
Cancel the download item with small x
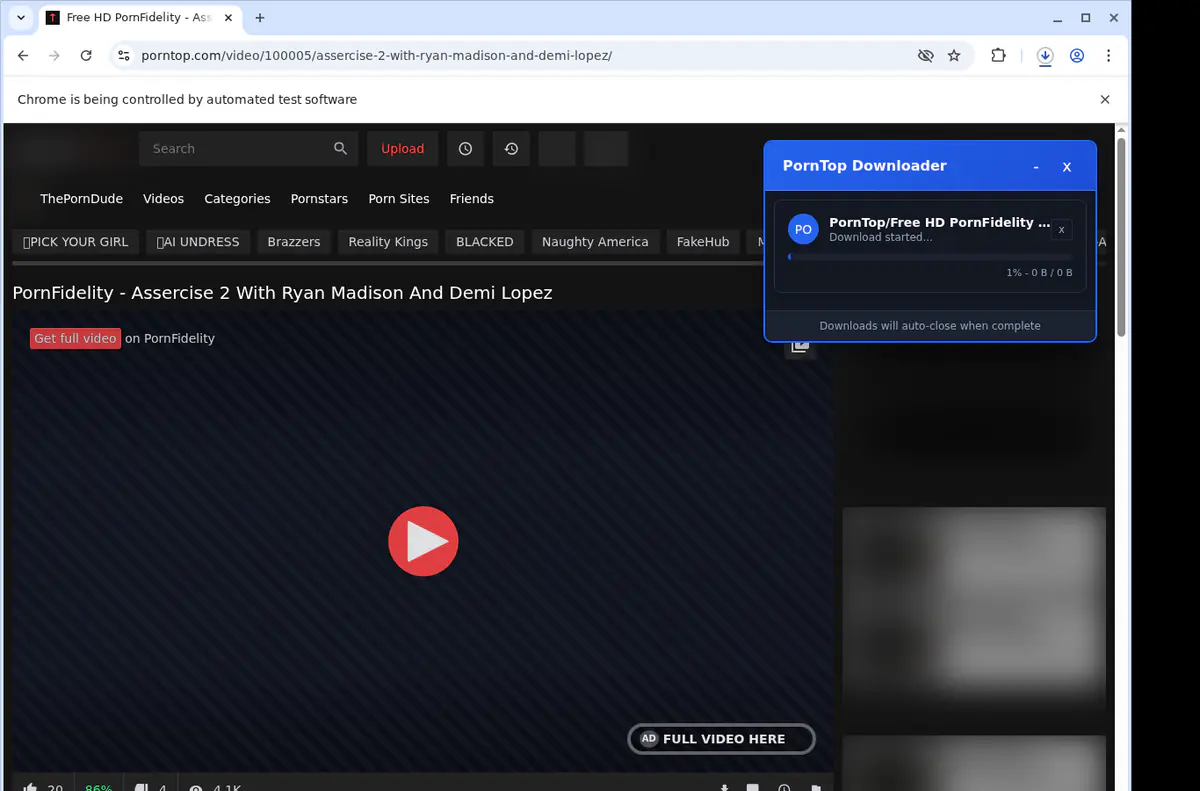click(1061, 230)
